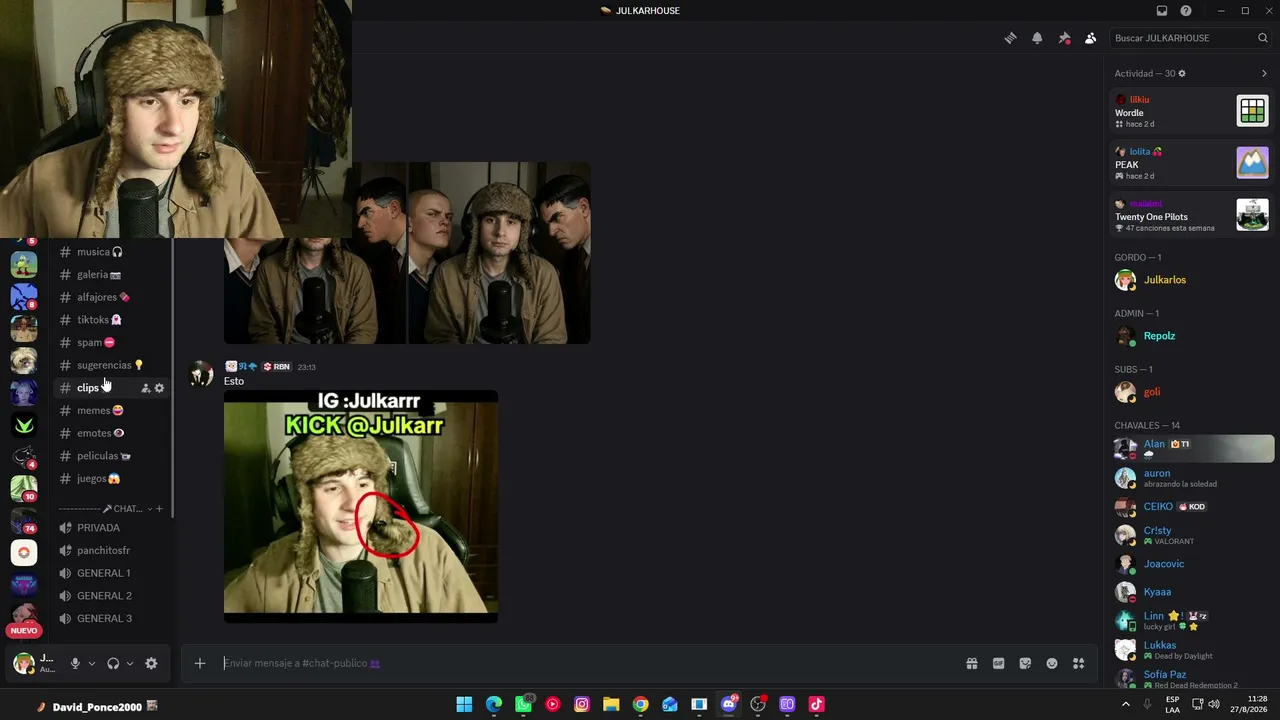Open the Discord inbox icon

click(1162, 11)
